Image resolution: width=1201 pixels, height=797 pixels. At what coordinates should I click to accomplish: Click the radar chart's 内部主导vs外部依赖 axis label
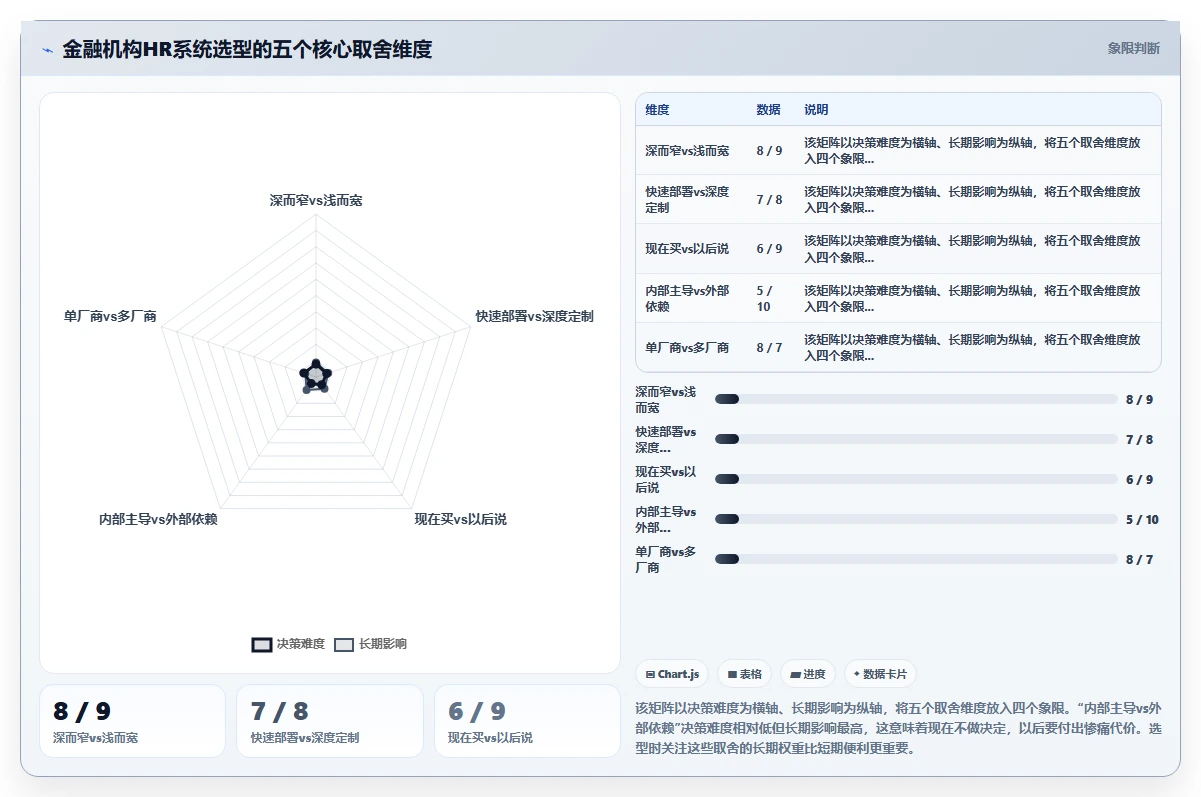pos(158,519)
